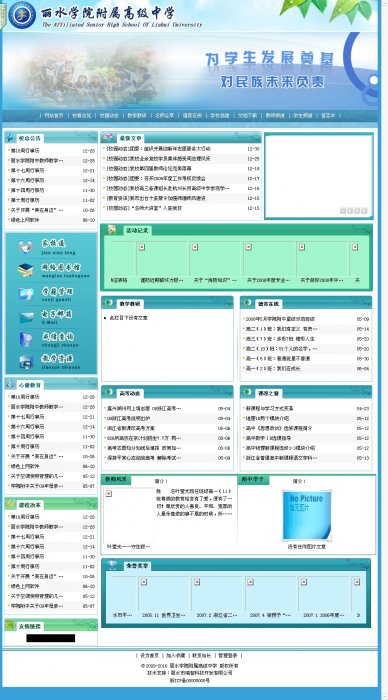
Task: Click the 此栏目下没有文章 notice text
Action: click(128, 318)
